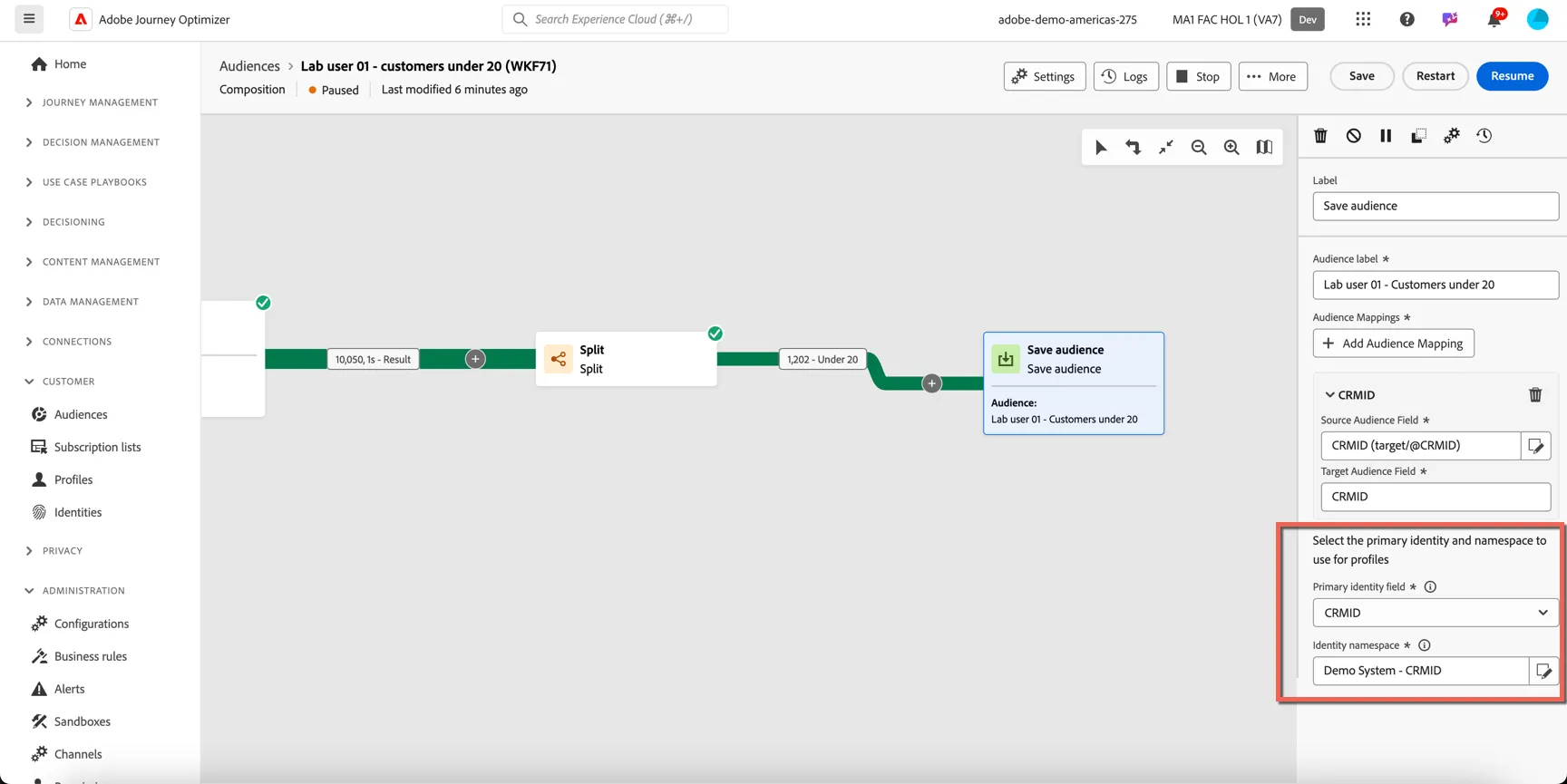Edit the Source Audience Field expression
Screen dimensions: 1567x784
coord(1535,446)
